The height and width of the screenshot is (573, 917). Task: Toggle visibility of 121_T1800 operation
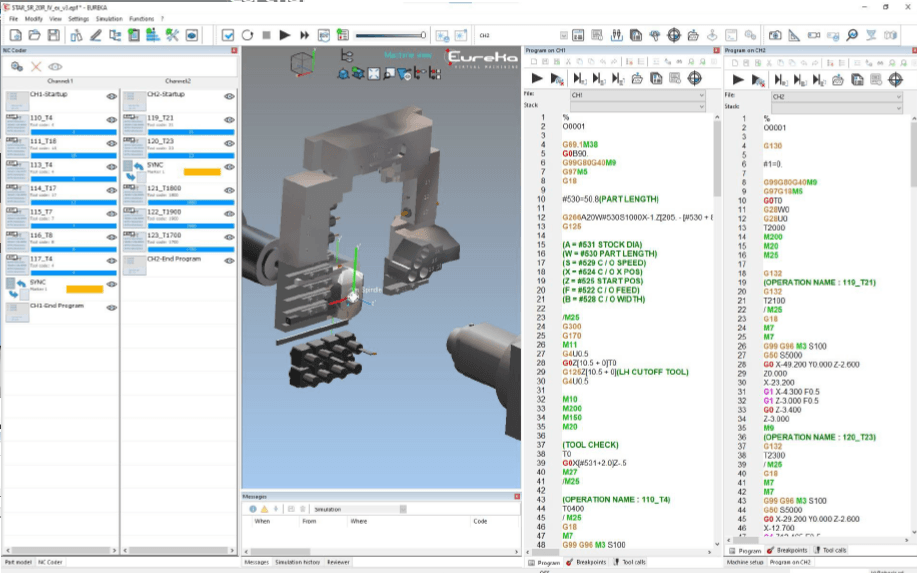229,190
